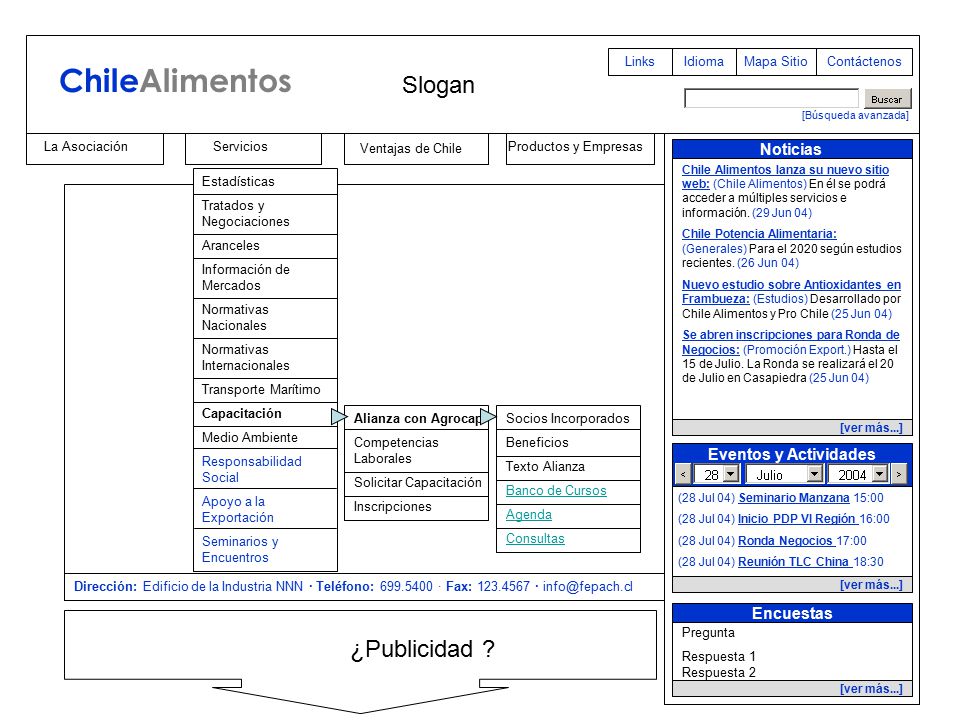Viewport: 960px width, 720px height.
Task: Choose Tratados y Negociaciones menu entry
Action: pos(265,214)
